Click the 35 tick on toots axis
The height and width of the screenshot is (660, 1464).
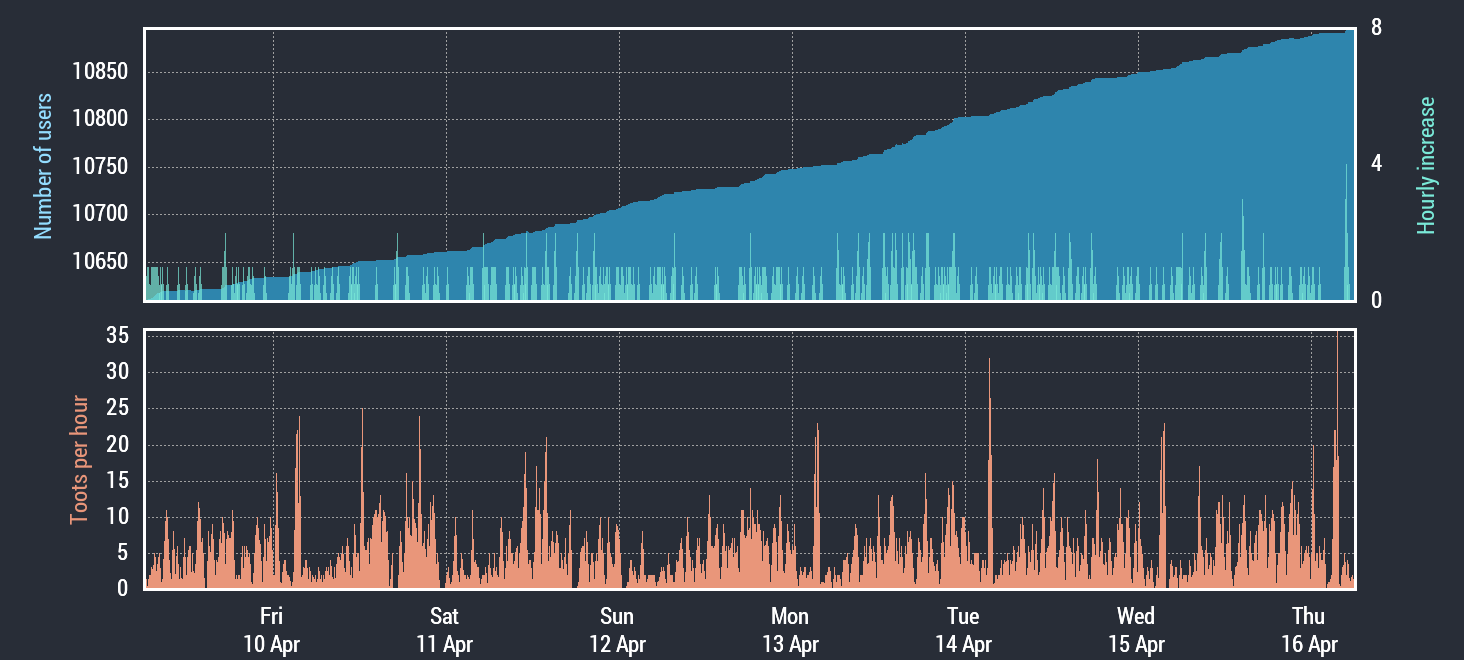point(117,336)
